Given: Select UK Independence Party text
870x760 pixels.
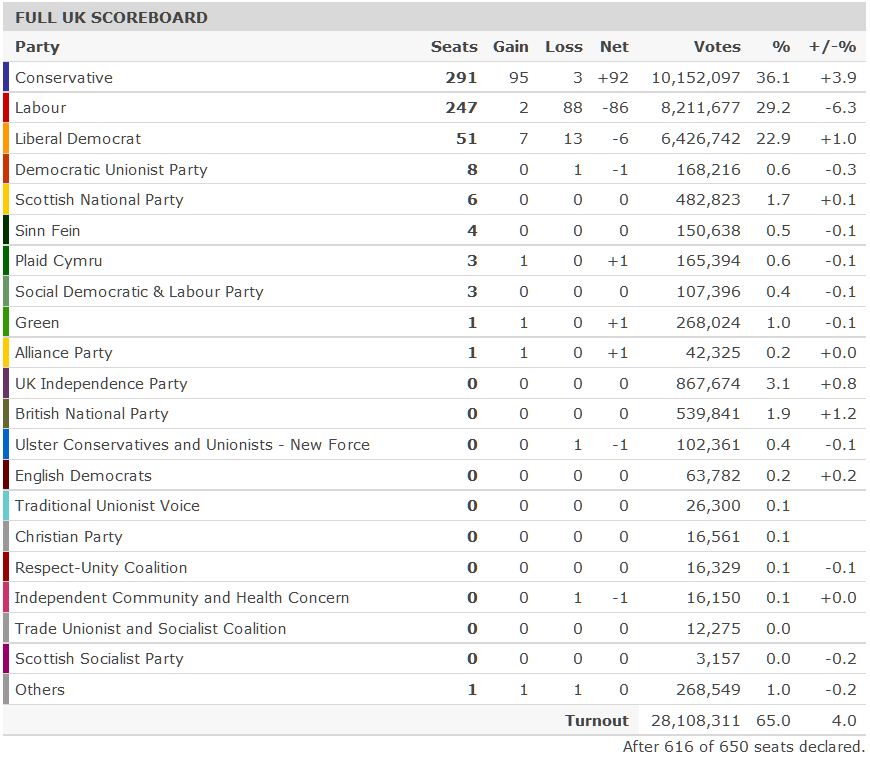Looking at the screenshot, I should click(101, 384).
